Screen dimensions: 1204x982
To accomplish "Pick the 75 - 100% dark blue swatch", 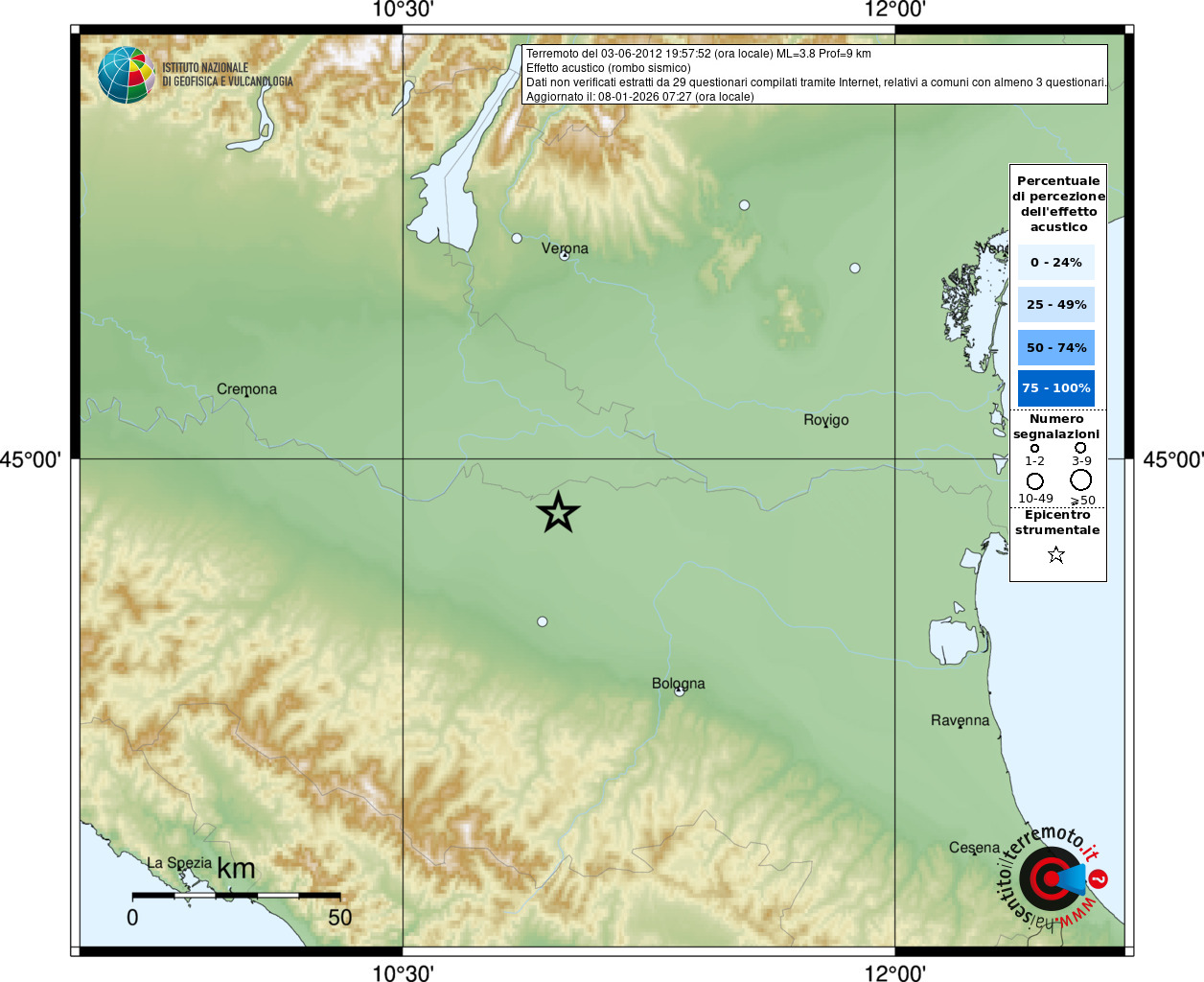I will (x=1055, y=388).
